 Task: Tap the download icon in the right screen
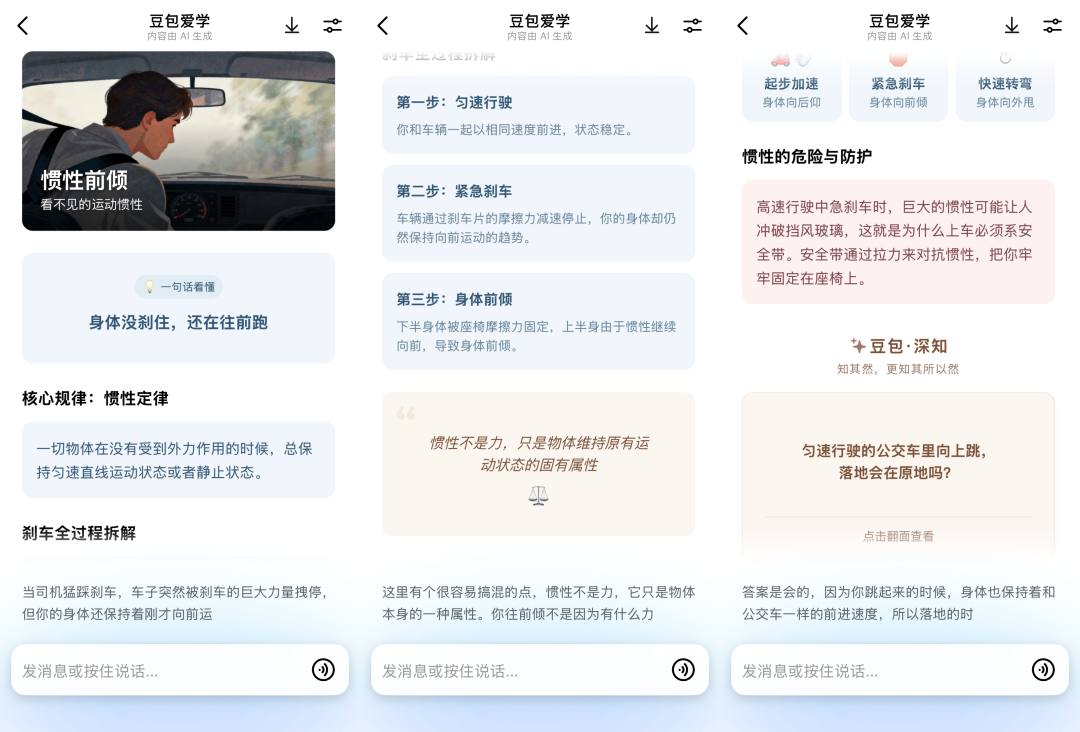1012,26
